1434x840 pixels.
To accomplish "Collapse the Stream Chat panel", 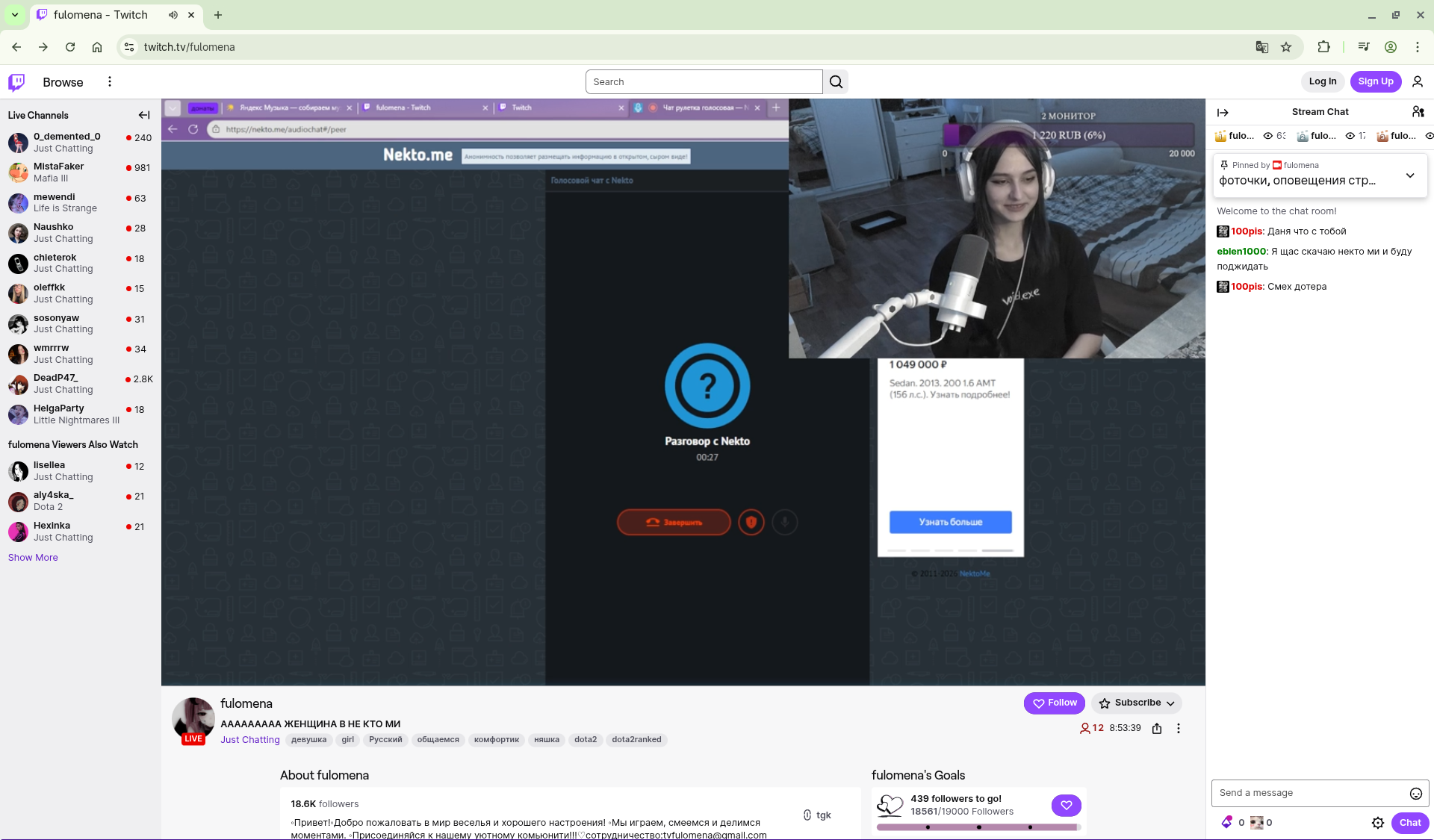I will pos(1223,112).
